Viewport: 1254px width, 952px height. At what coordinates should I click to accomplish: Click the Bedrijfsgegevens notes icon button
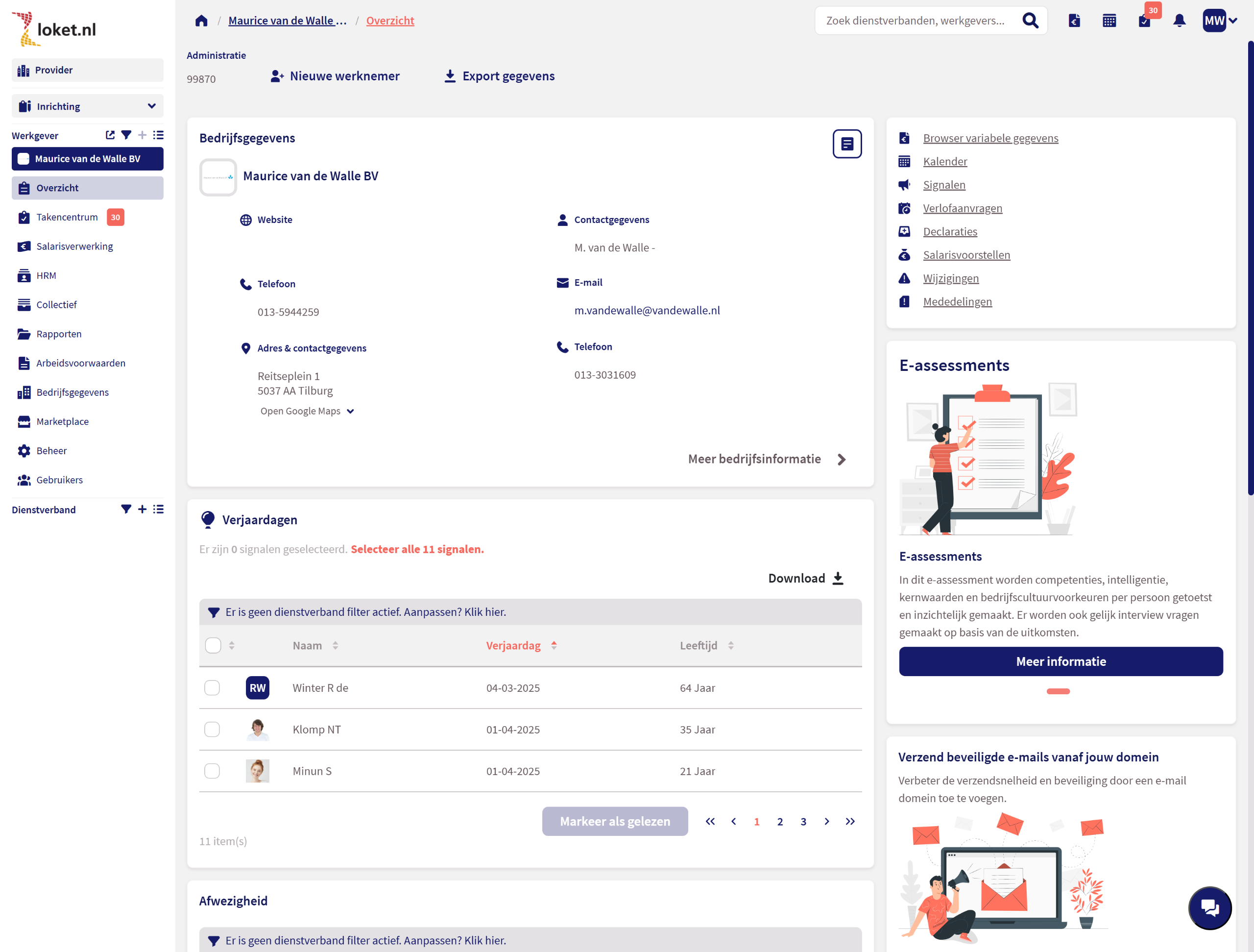click(x=846, y=144)
